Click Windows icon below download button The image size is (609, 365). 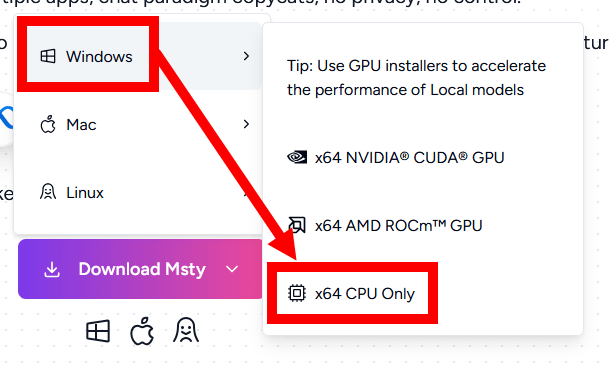click(x=98, y=331)
